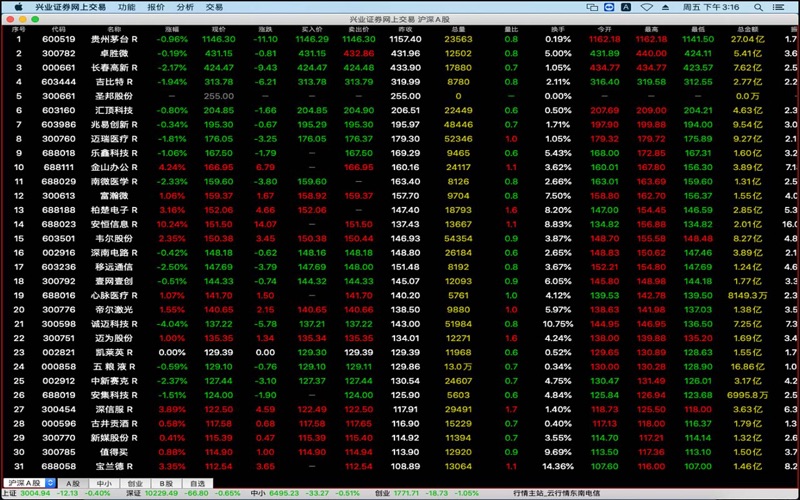Expand the 沪深A股 market dropdown
Screen dimensions: 800x500
[29, 483]
